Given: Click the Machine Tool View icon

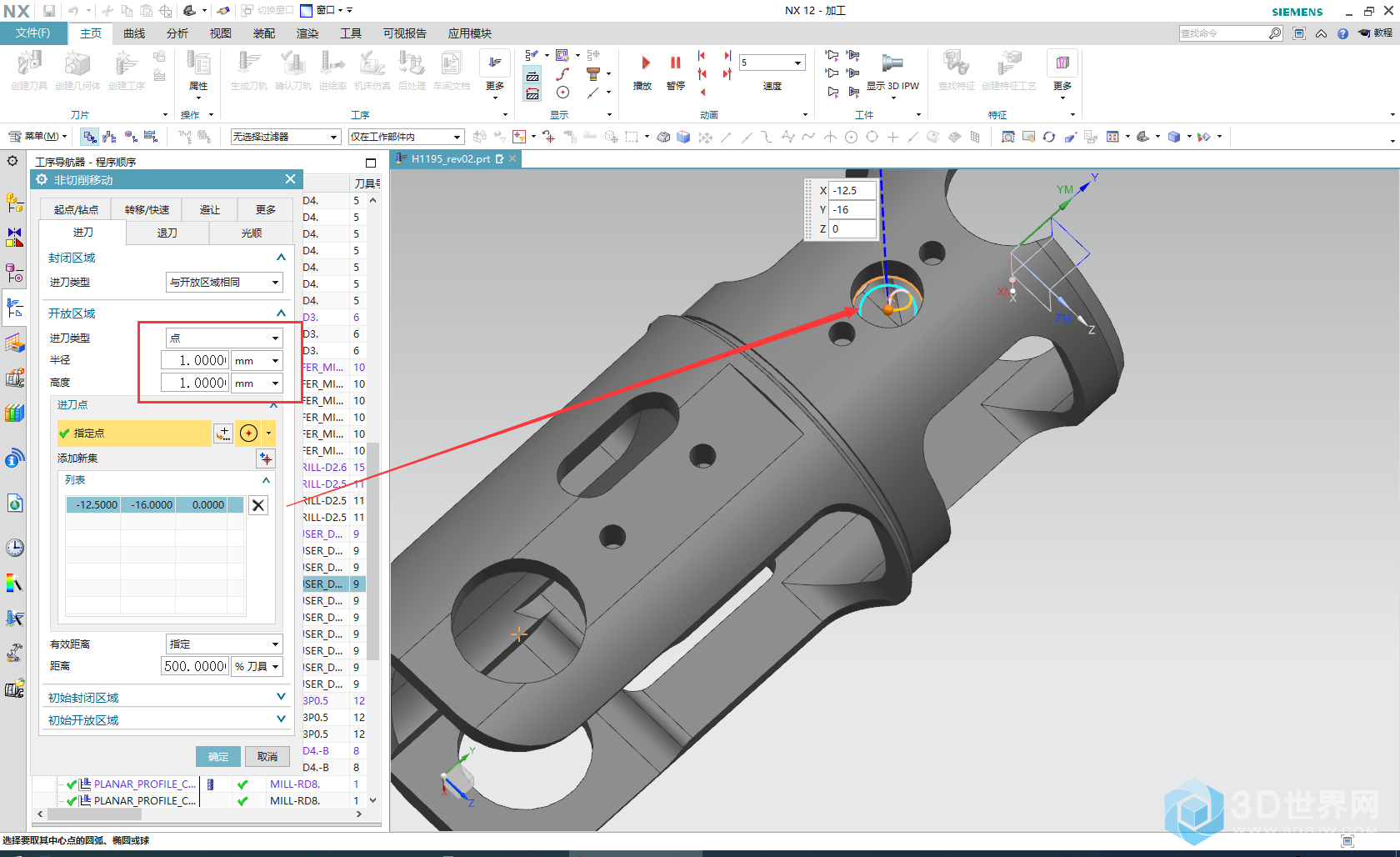Looking at the screenshot, I should [109, 137].
